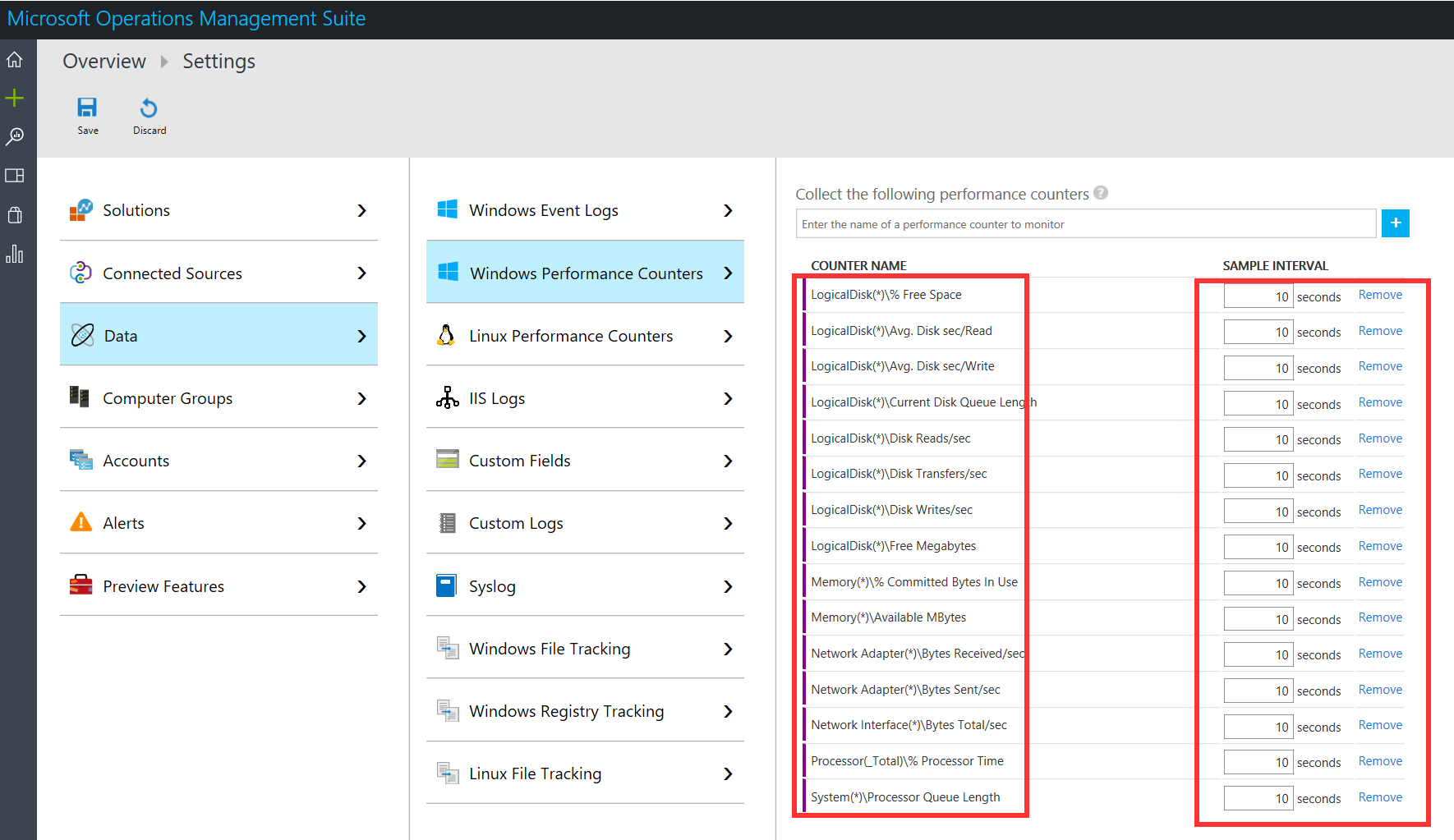Go to Home icon in left sidebar
1454x840 pixels.
(15, 60)
